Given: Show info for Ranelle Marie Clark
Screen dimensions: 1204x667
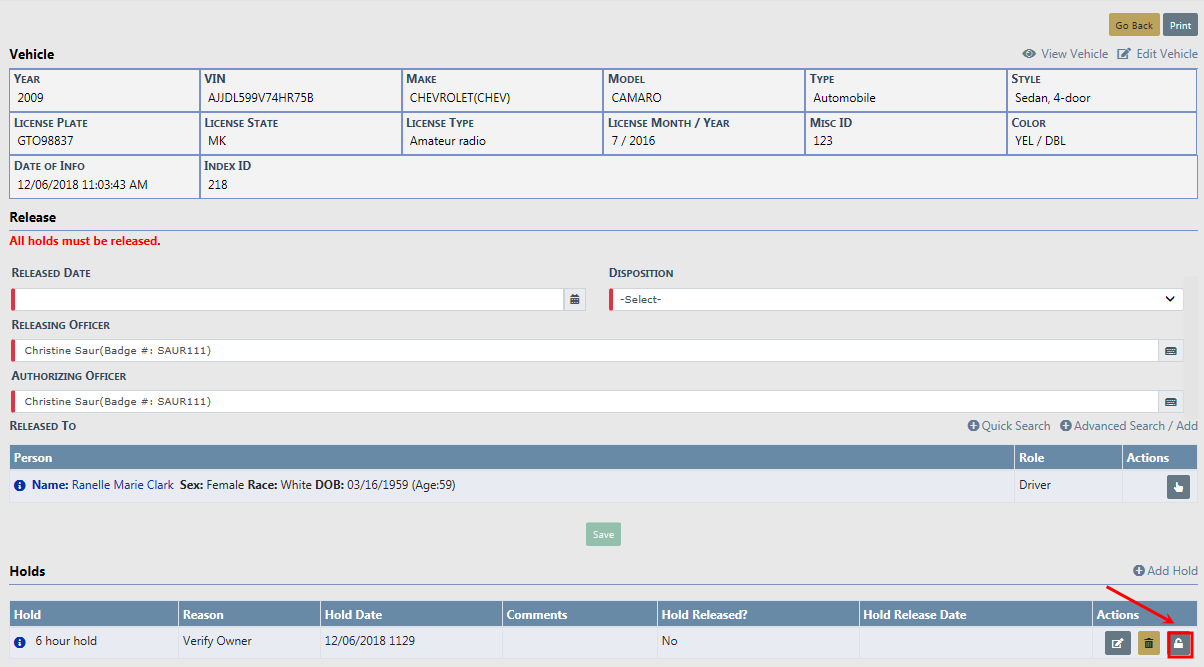Looking at the screenshot, I should 20,485.
